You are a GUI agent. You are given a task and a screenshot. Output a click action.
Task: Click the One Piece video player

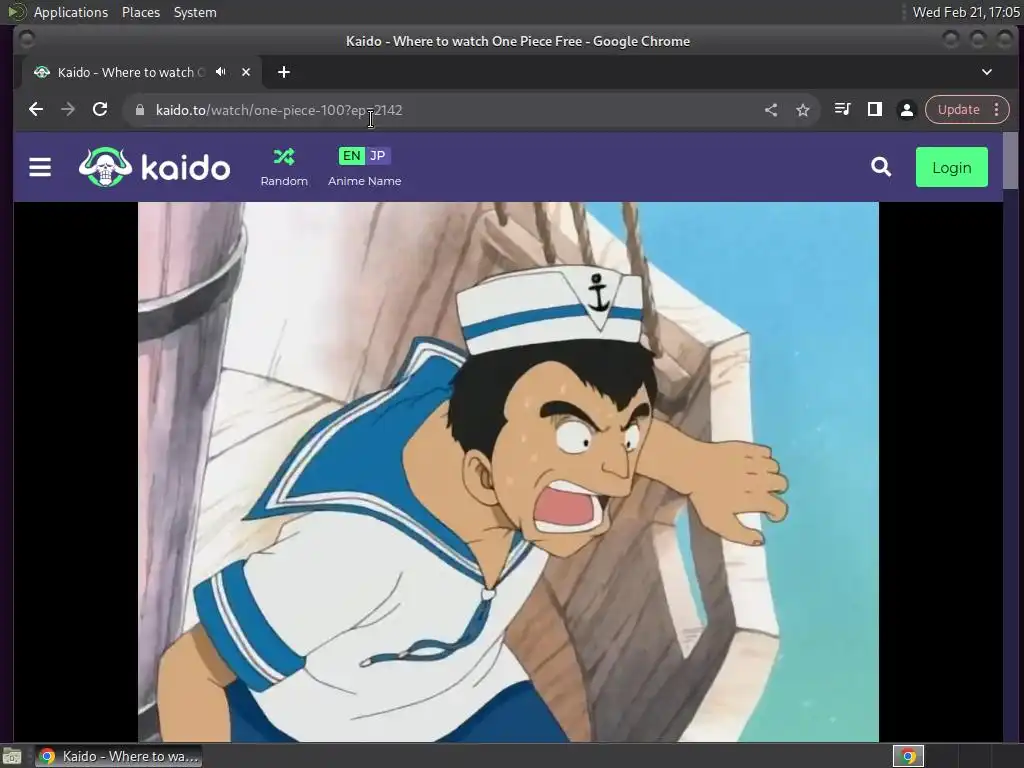pos(508,472)
